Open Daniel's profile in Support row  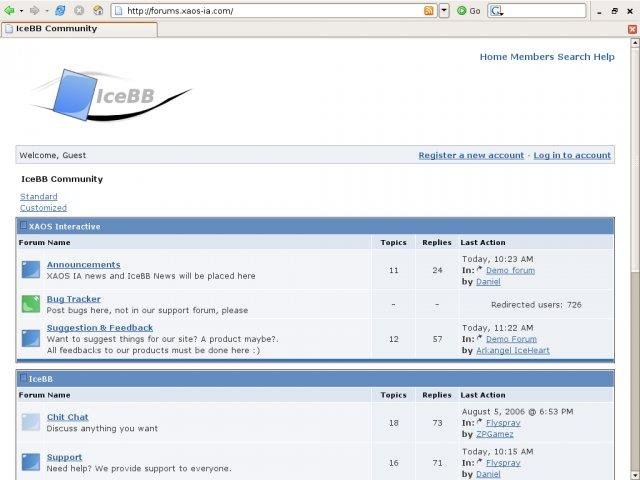488,474
